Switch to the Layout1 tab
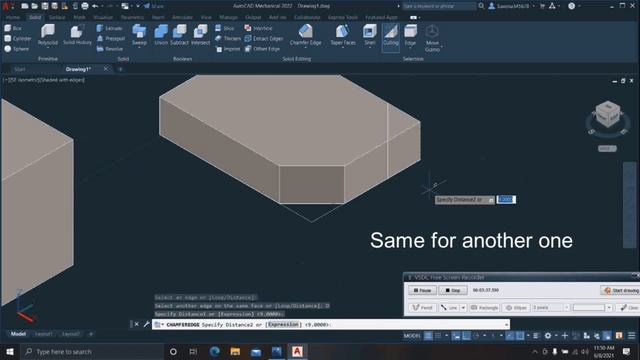The width and height of the screenshot is (640, 360). tap(44, 334)
